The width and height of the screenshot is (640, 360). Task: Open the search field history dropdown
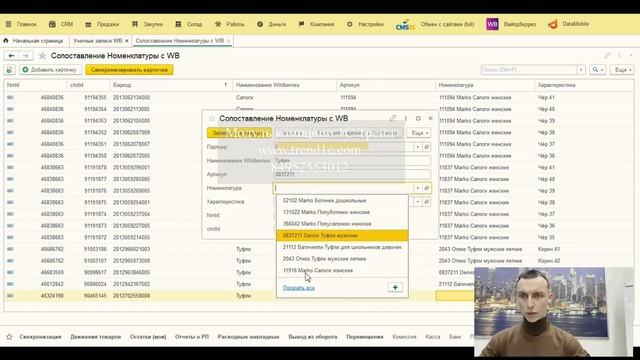581,70
